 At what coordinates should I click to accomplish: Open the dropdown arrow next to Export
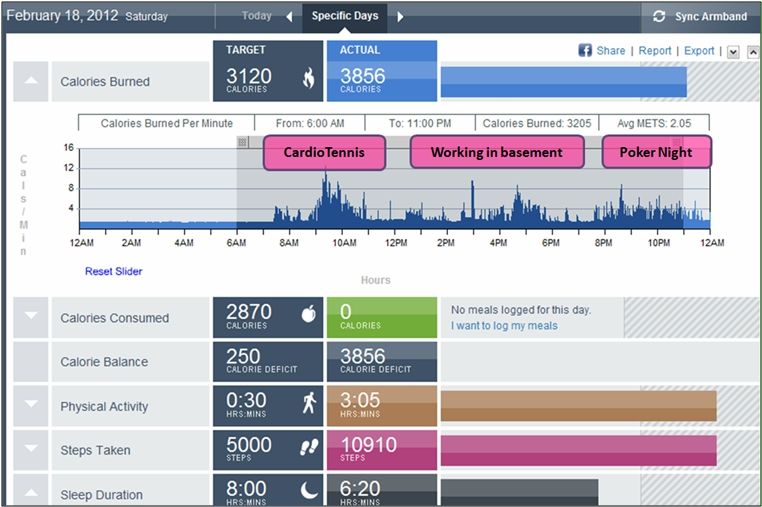pyautogui.click(x=733, y=52)
